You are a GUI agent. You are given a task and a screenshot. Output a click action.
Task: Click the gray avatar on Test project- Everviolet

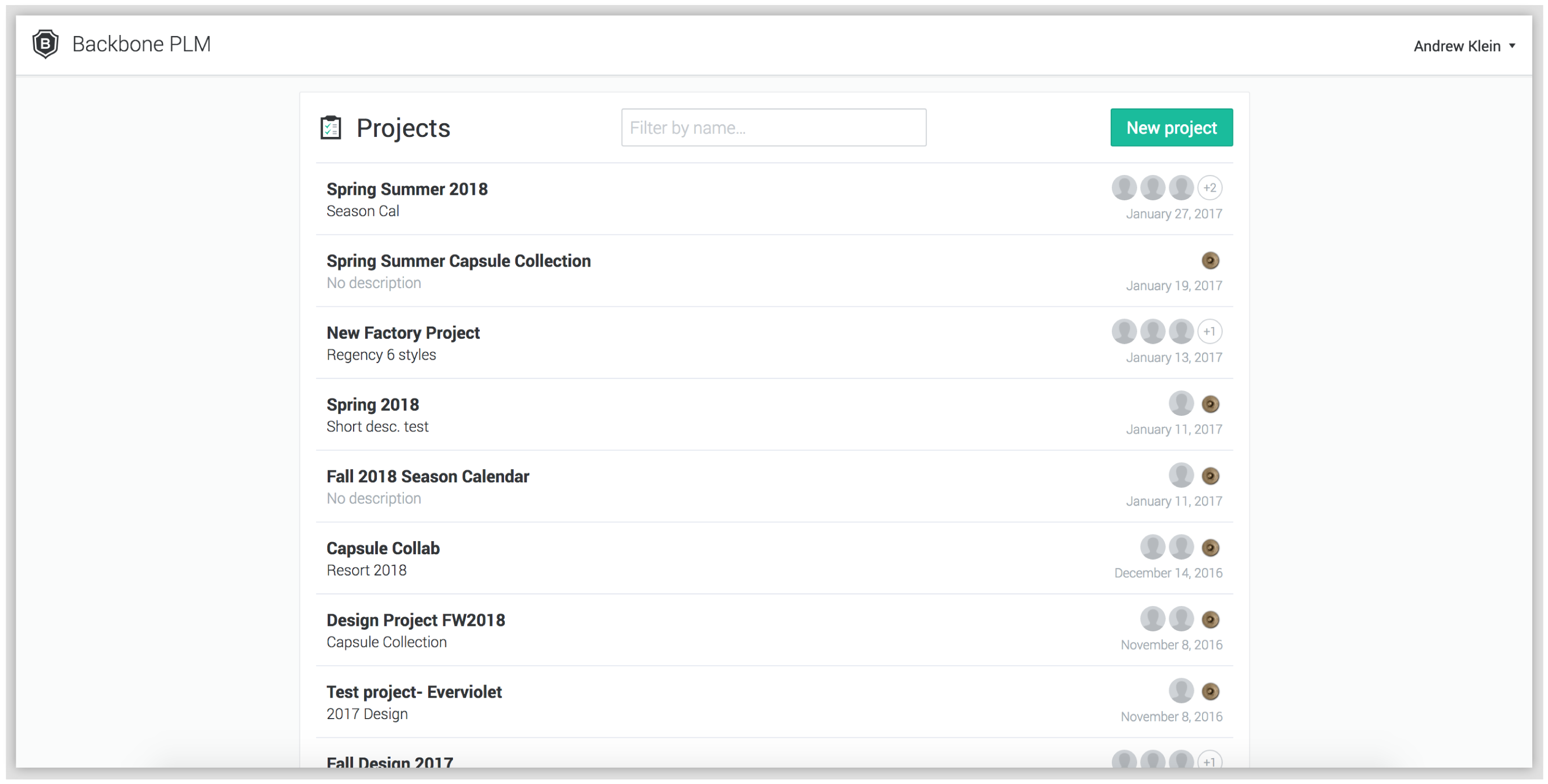pyautogui.click(x=1181, y=692)
